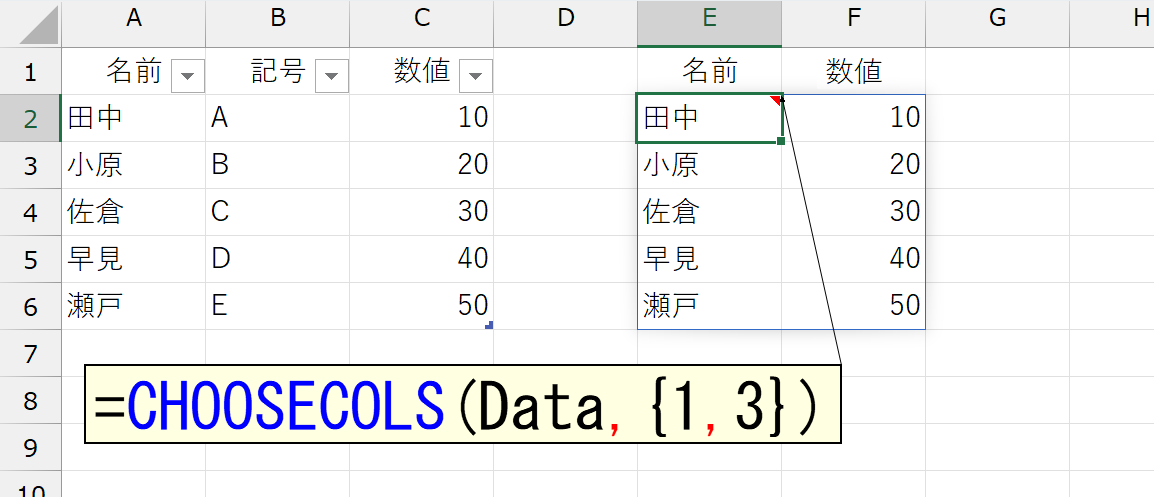Click cell A5 containing 早見
The image size is (1154, 497).
pos(134,259)
